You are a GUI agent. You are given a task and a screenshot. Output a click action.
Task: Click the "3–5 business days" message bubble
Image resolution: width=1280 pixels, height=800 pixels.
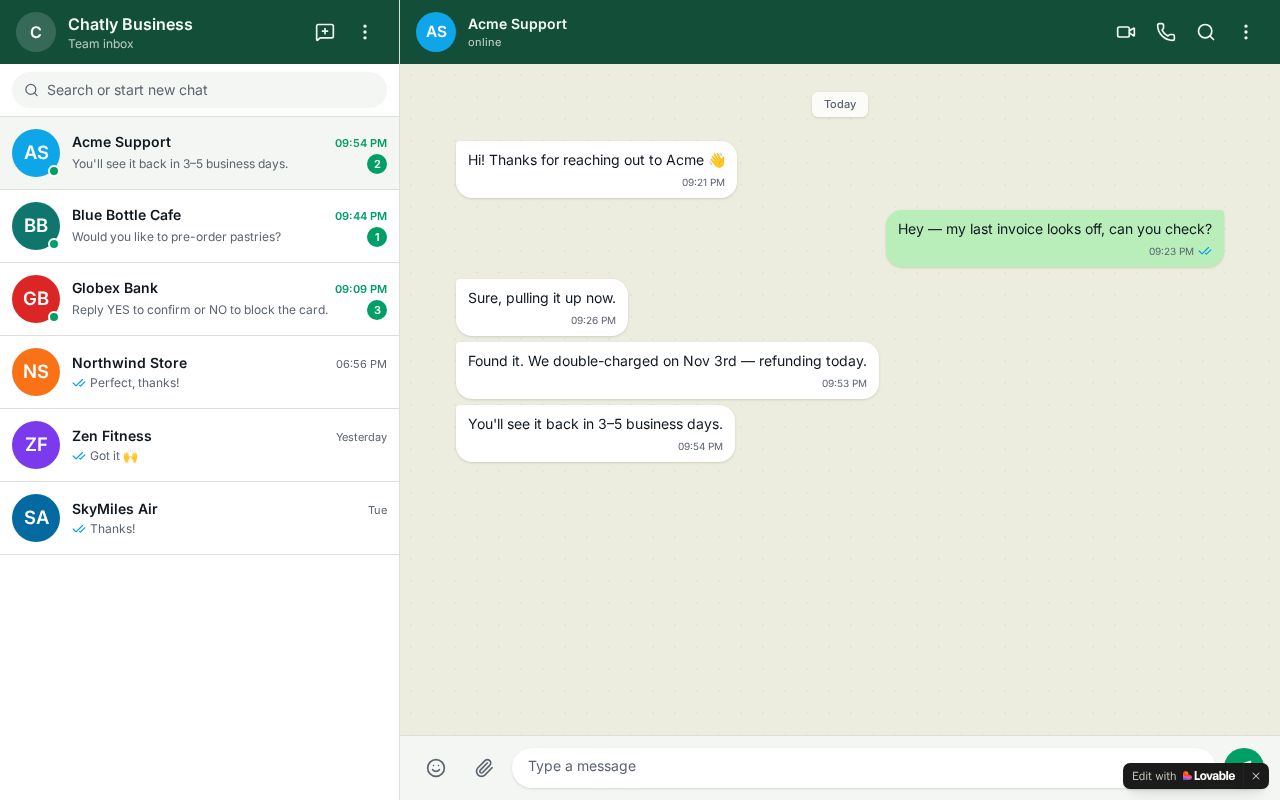tap(595, 433)
